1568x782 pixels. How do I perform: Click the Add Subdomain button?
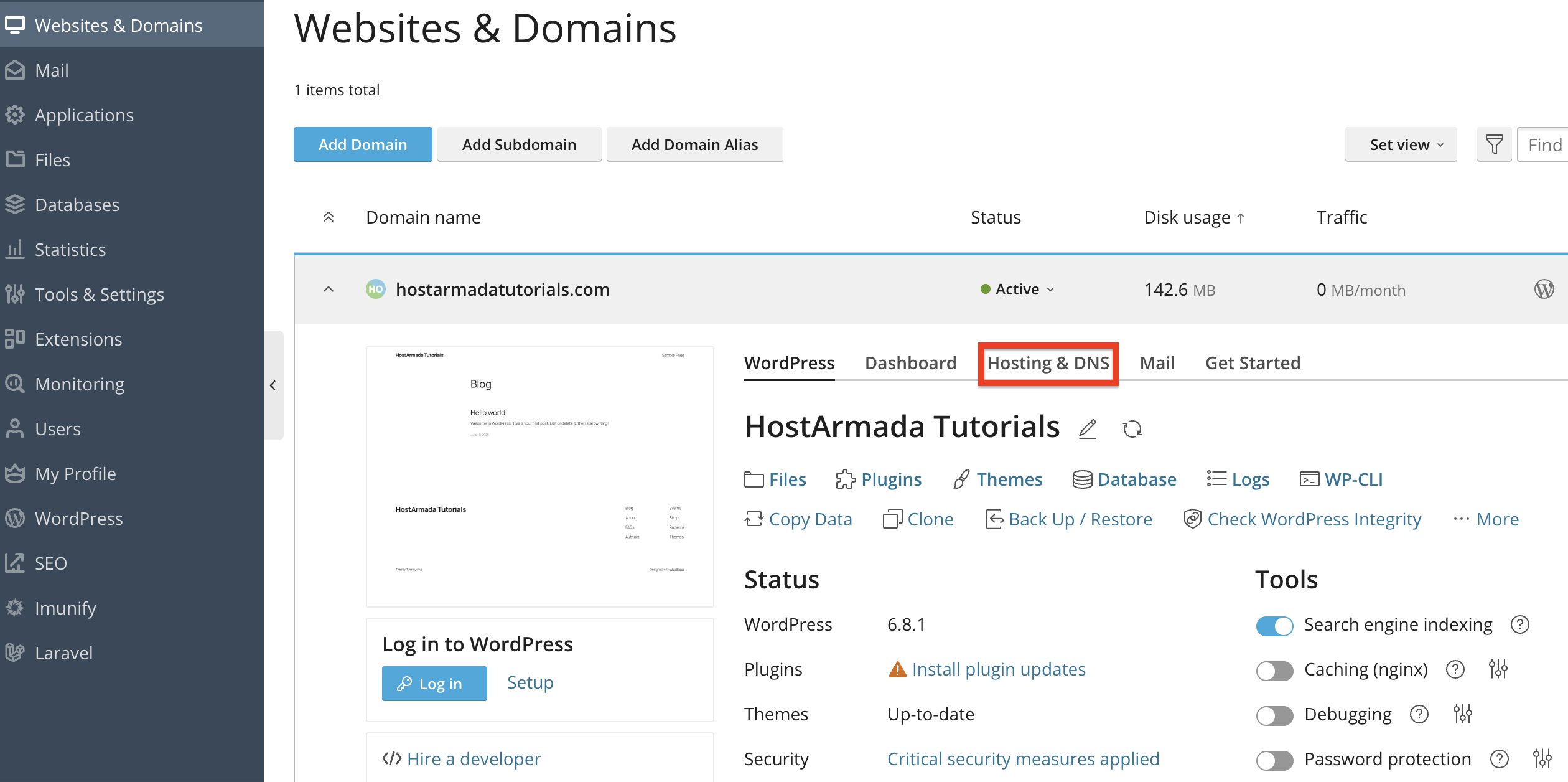[519, 144]
